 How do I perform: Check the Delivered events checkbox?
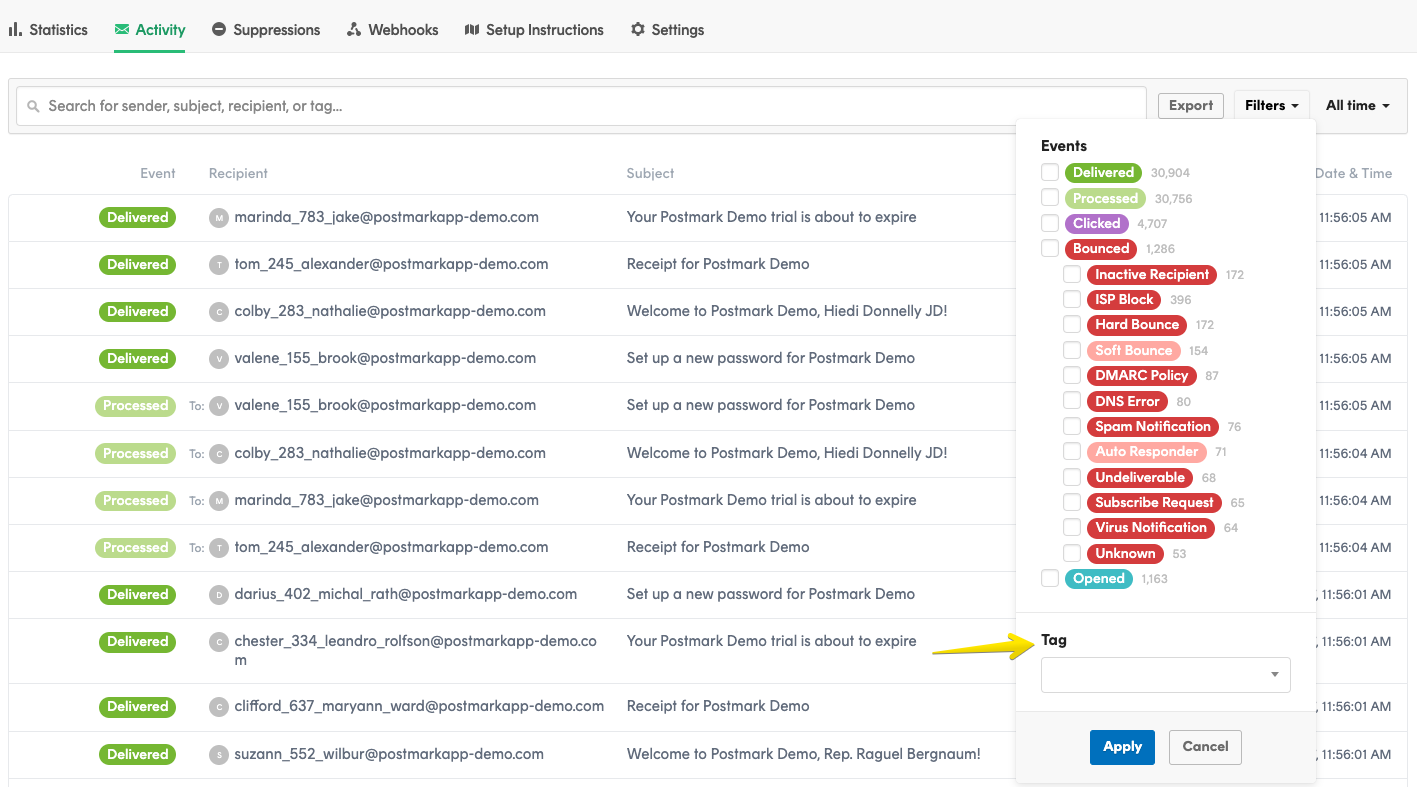click(1050, 172)
